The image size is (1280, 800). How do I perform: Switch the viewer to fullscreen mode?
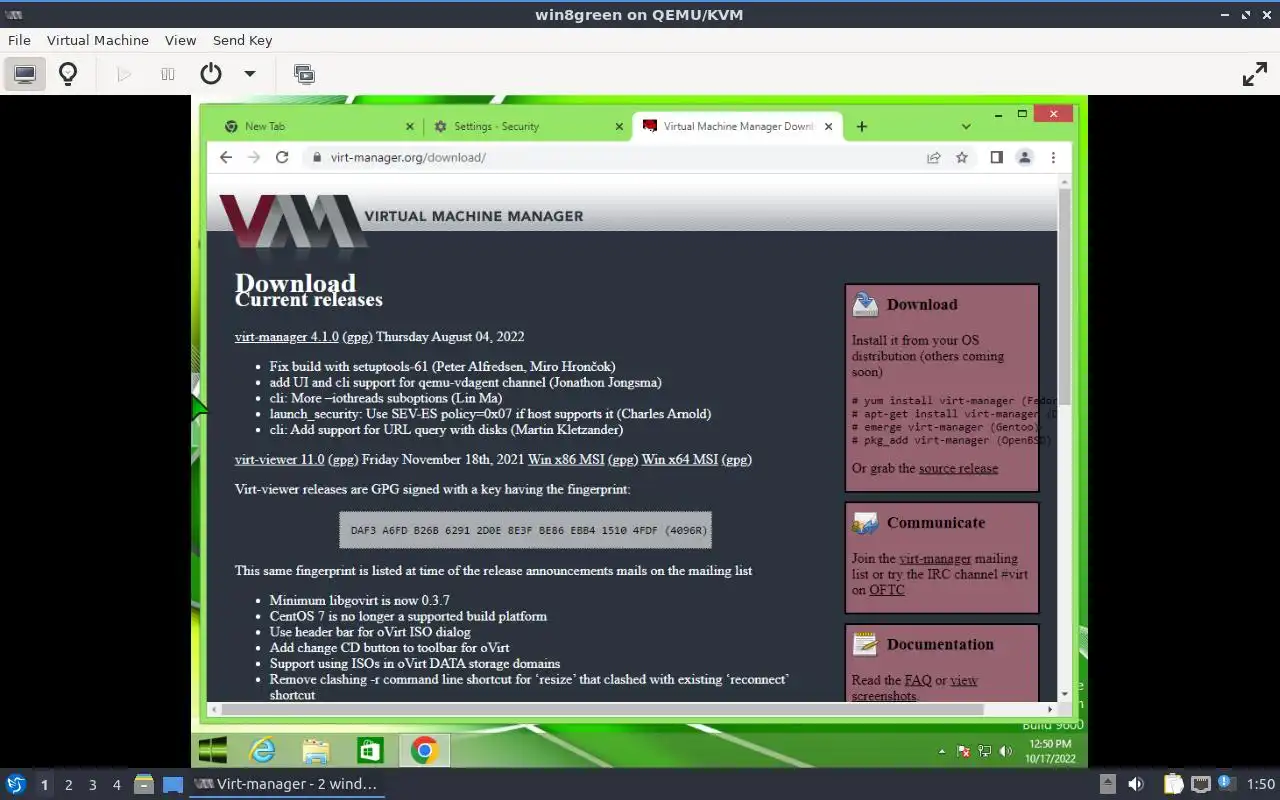point(1255,74)
